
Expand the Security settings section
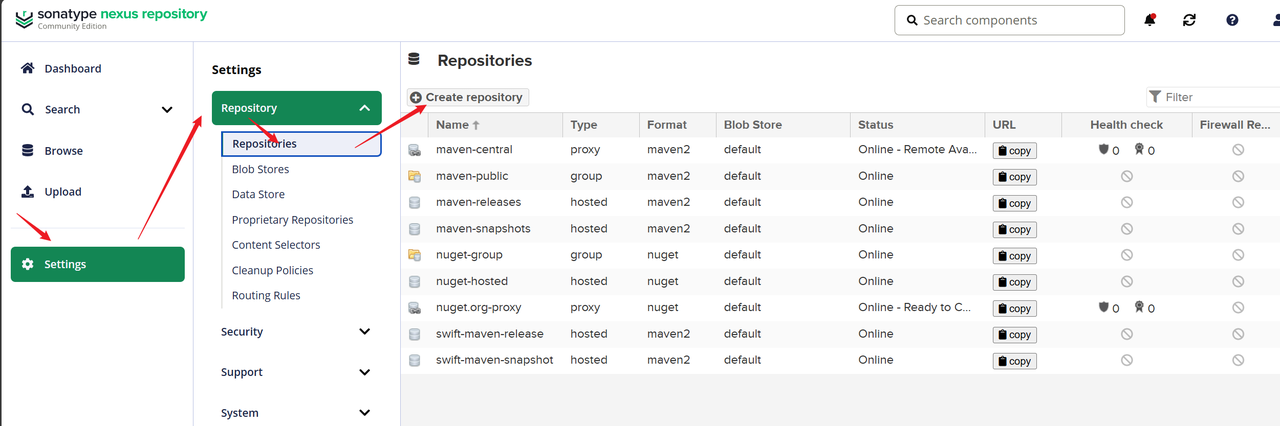364,332
